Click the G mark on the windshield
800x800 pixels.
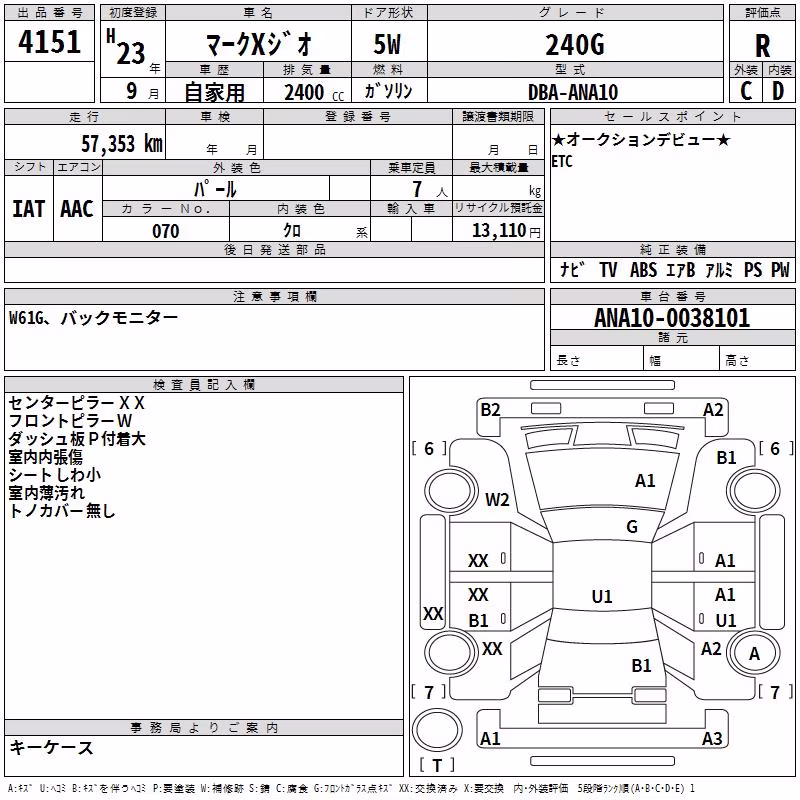pyautogui.click(x=632, y=527)
